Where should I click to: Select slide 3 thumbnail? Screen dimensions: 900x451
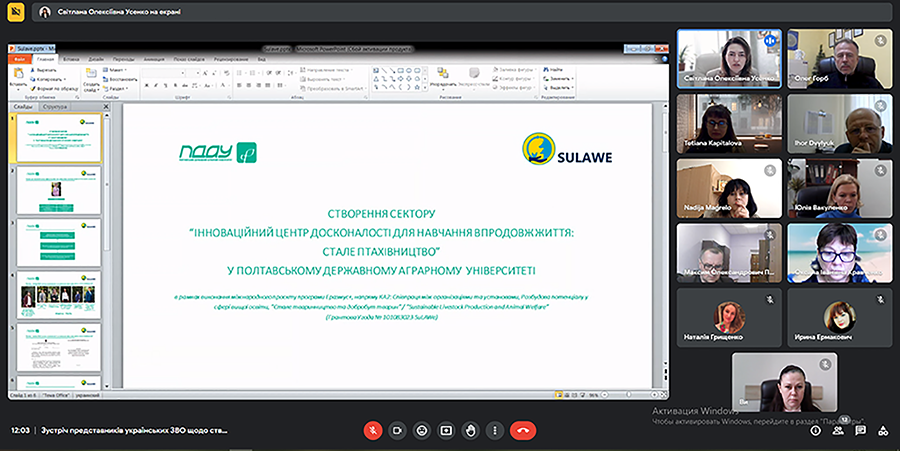[59, 243]
